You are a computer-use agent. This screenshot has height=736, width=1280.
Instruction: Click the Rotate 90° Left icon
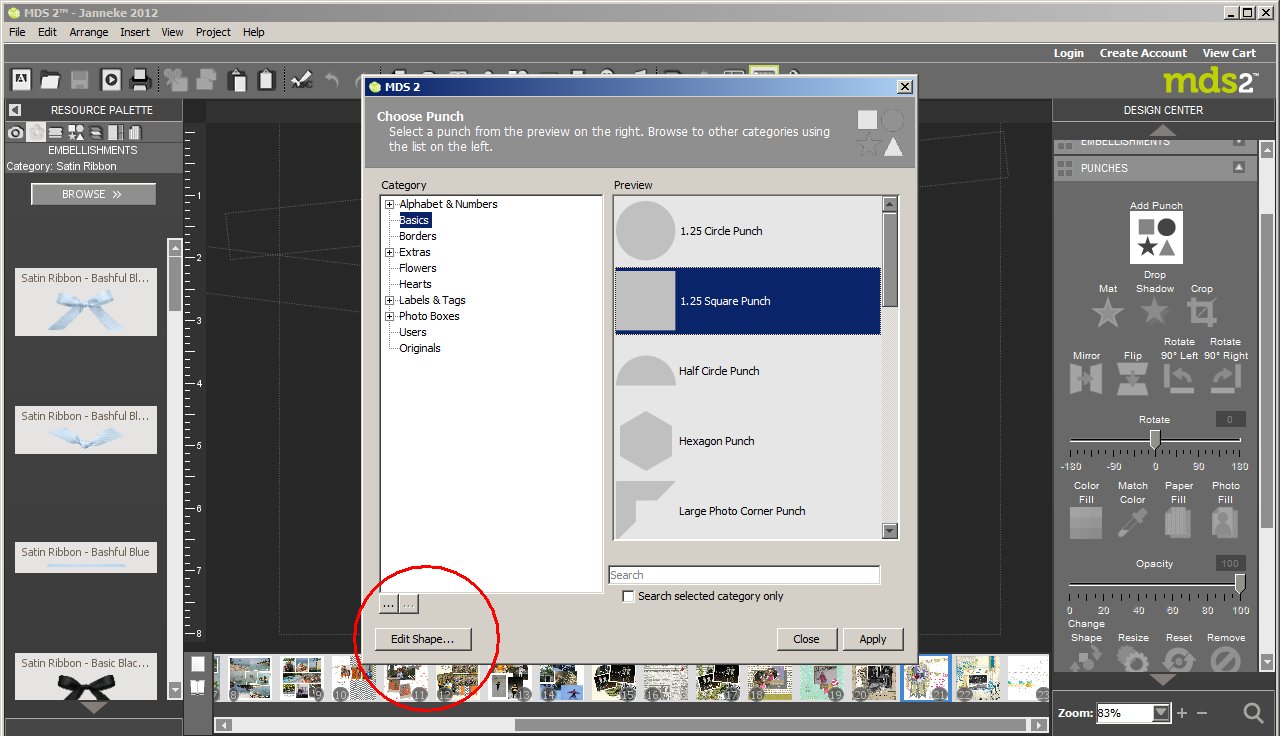(x=1180, y=379)
